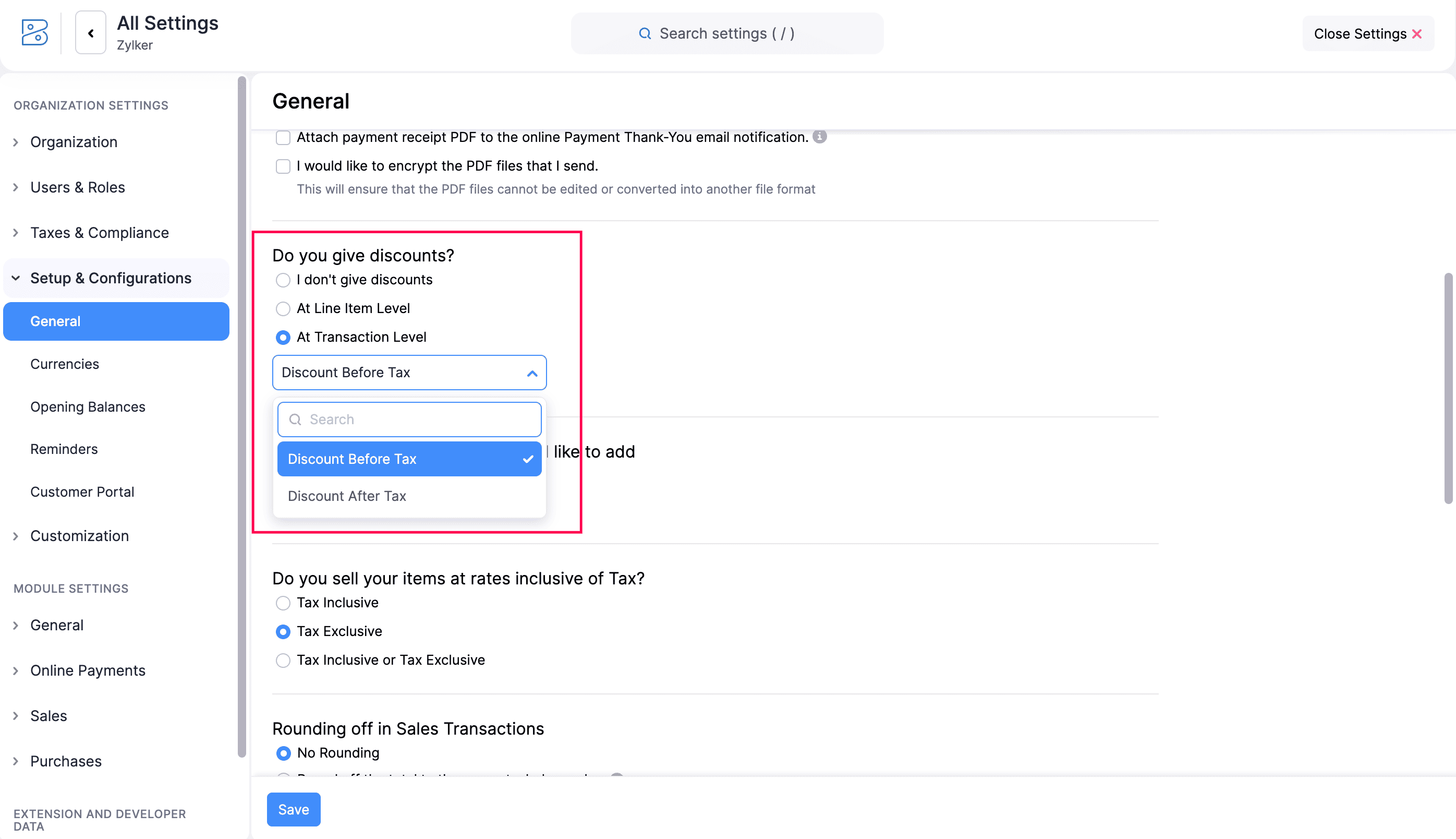
Task: Click info icon beside payment receipt option
Action: (x=820, y=137)
